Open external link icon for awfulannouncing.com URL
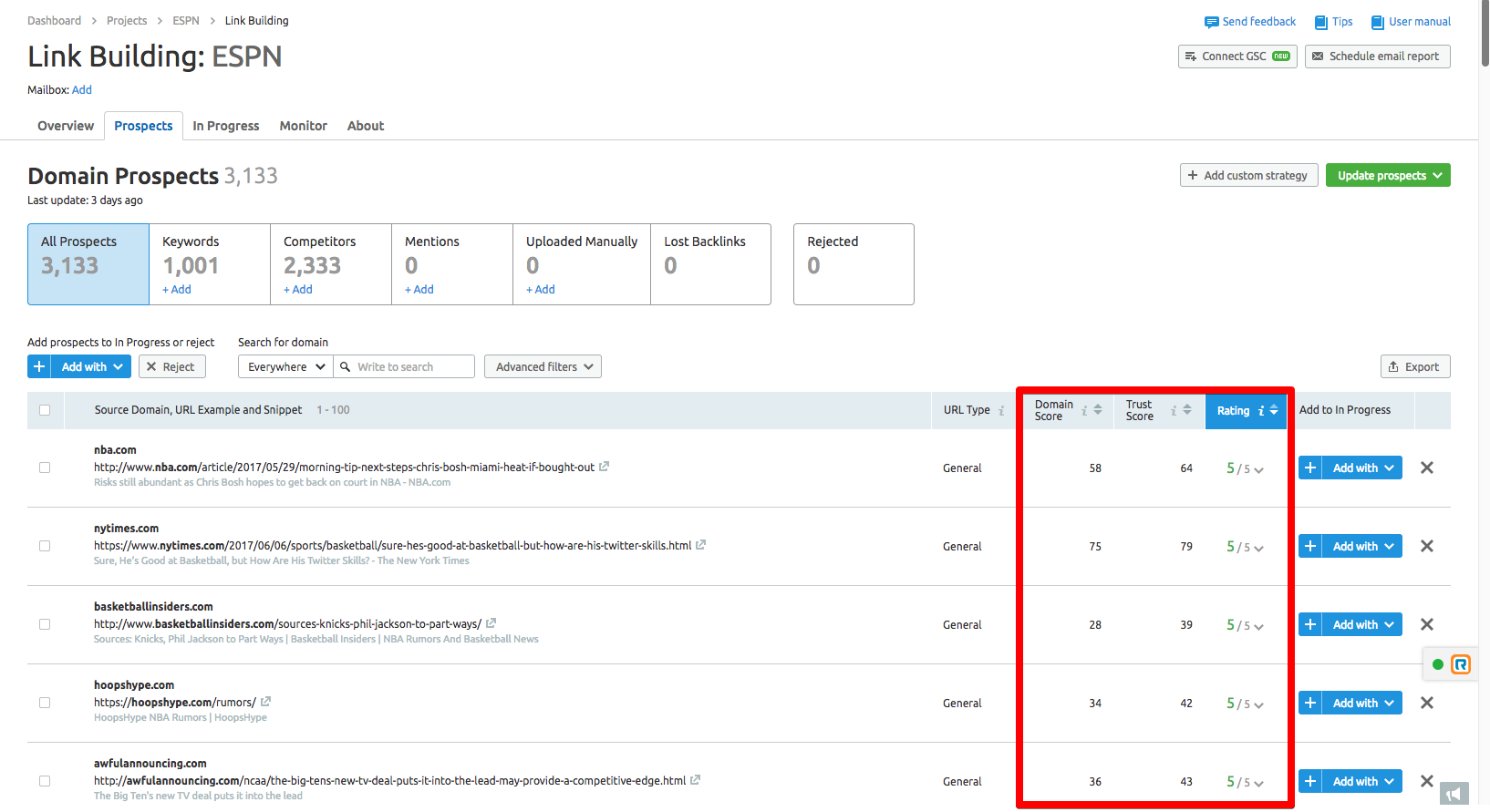This screenshot has width=1490, height=812. pyautogui.click(x=695, y=780)
